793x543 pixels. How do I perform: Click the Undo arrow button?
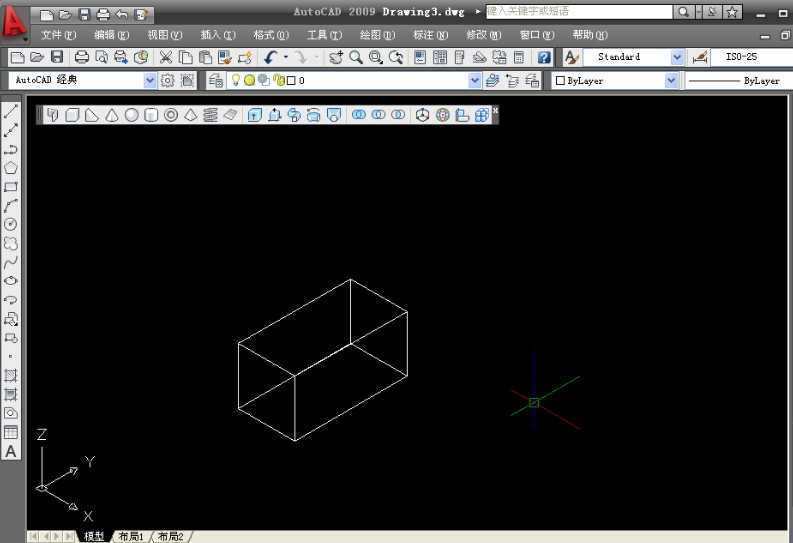(271, 57)
